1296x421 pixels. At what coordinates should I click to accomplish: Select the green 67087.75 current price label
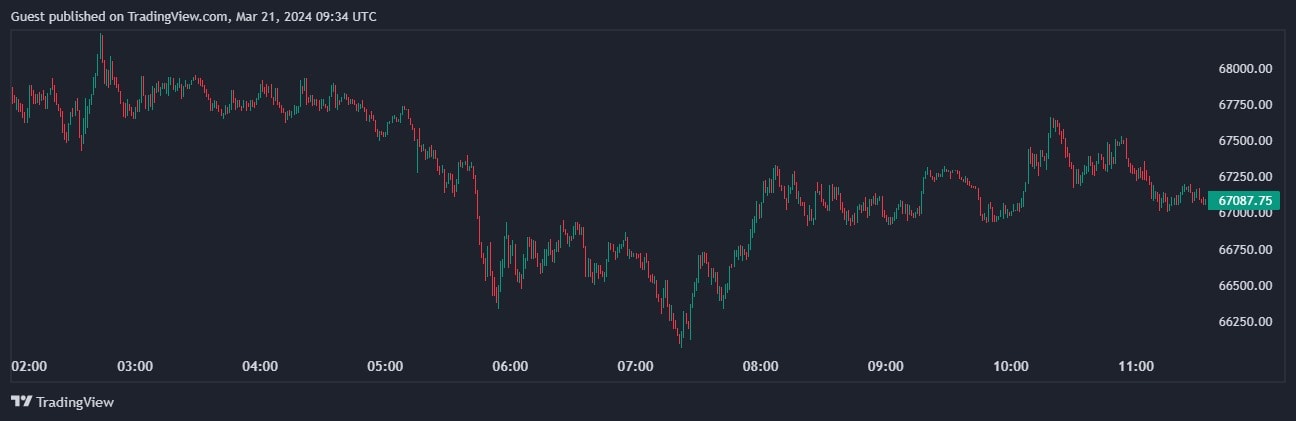click(x=1244, y=201)
